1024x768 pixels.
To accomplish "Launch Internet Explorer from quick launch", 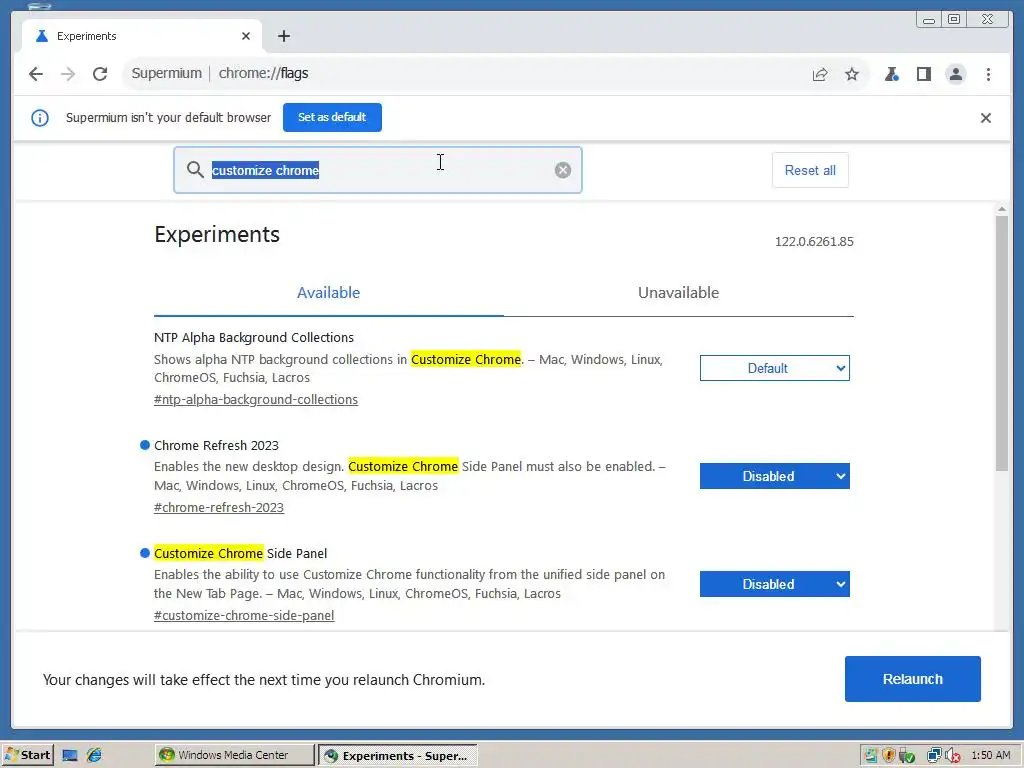I will pyautogui.click(x=94, y=756).
